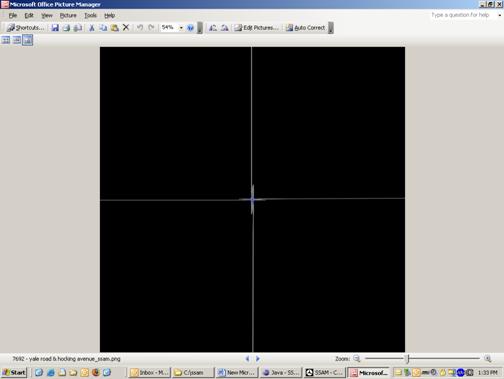Click the Save disk icon

pos(55,28)
